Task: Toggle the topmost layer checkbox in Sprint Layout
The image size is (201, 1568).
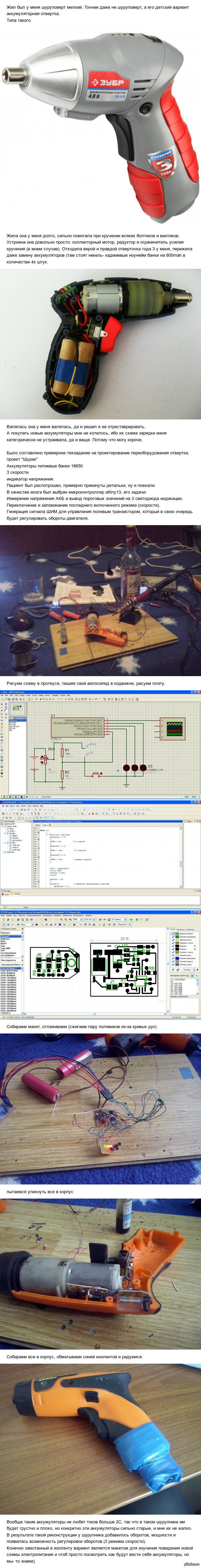Action: (x=173, y=934)
